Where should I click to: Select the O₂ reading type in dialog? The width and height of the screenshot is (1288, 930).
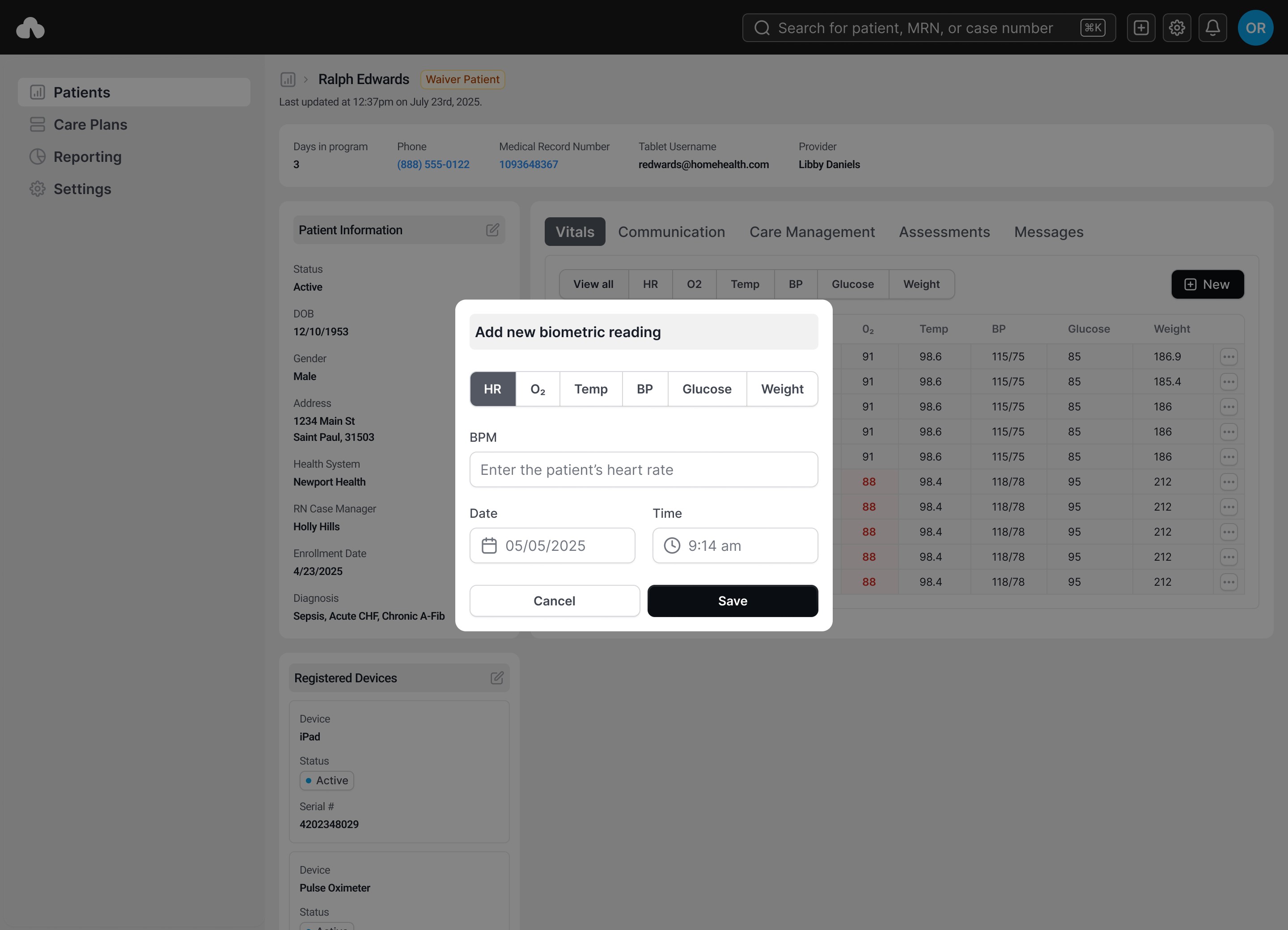[537, 389]
